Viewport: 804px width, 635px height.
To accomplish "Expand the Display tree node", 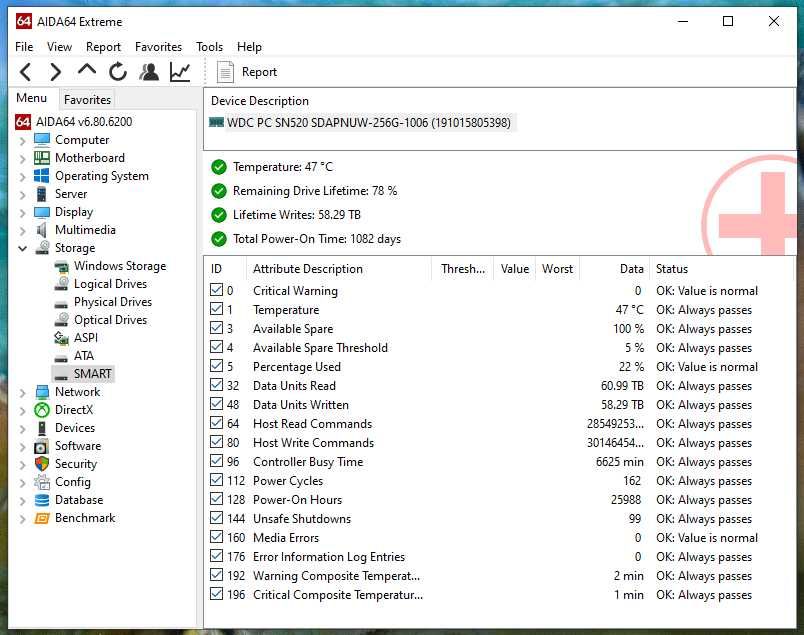I will coord(22,213).
